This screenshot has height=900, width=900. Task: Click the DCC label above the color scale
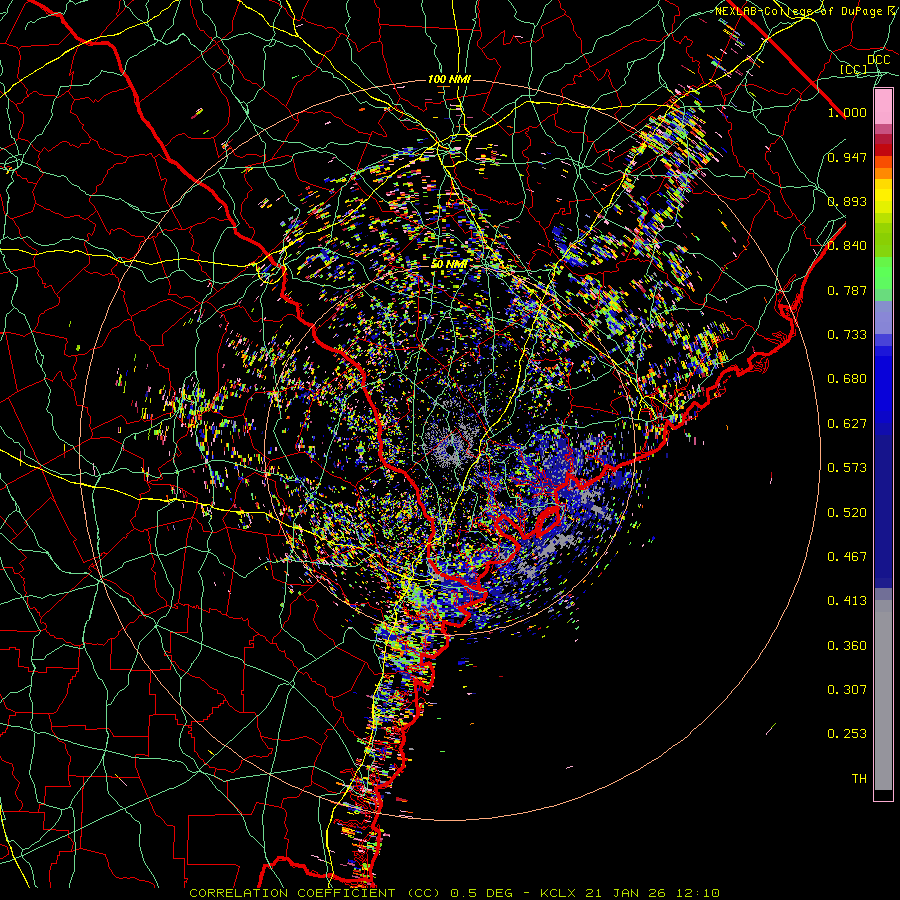(879, 60)
